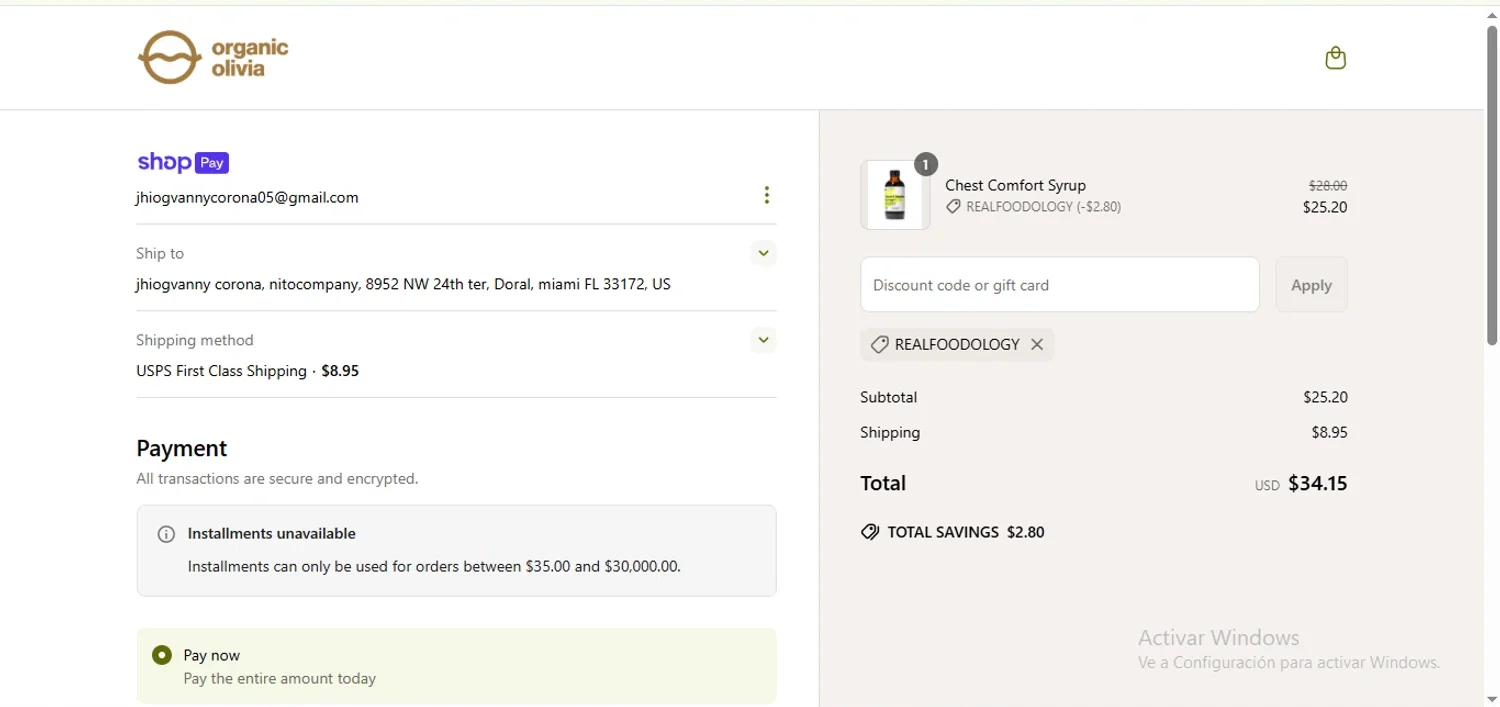Open the shopping bag cart icon
This screenshot has height=707, width=1500.
click(1335, 58)
